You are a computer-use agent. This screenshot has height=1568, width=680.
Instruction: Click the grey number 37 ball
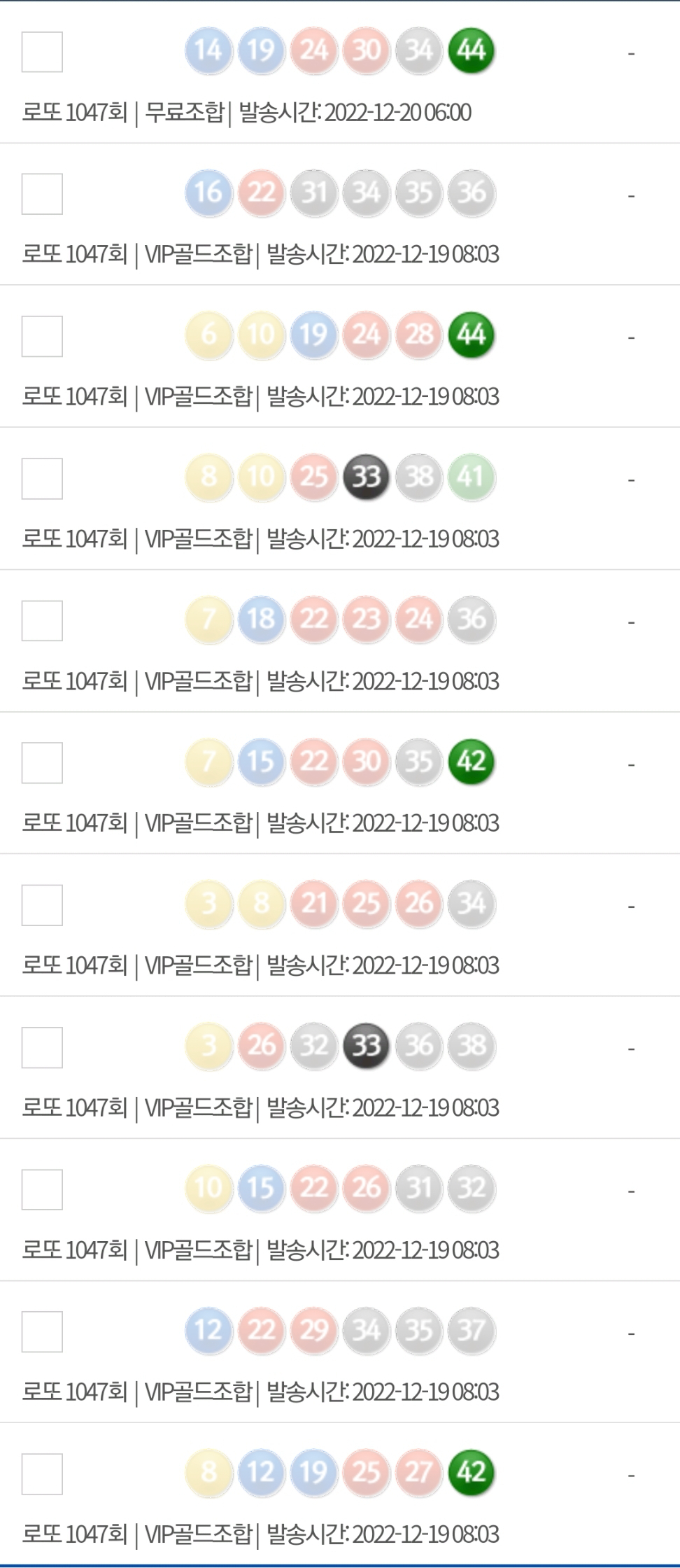coord(472,1330)
